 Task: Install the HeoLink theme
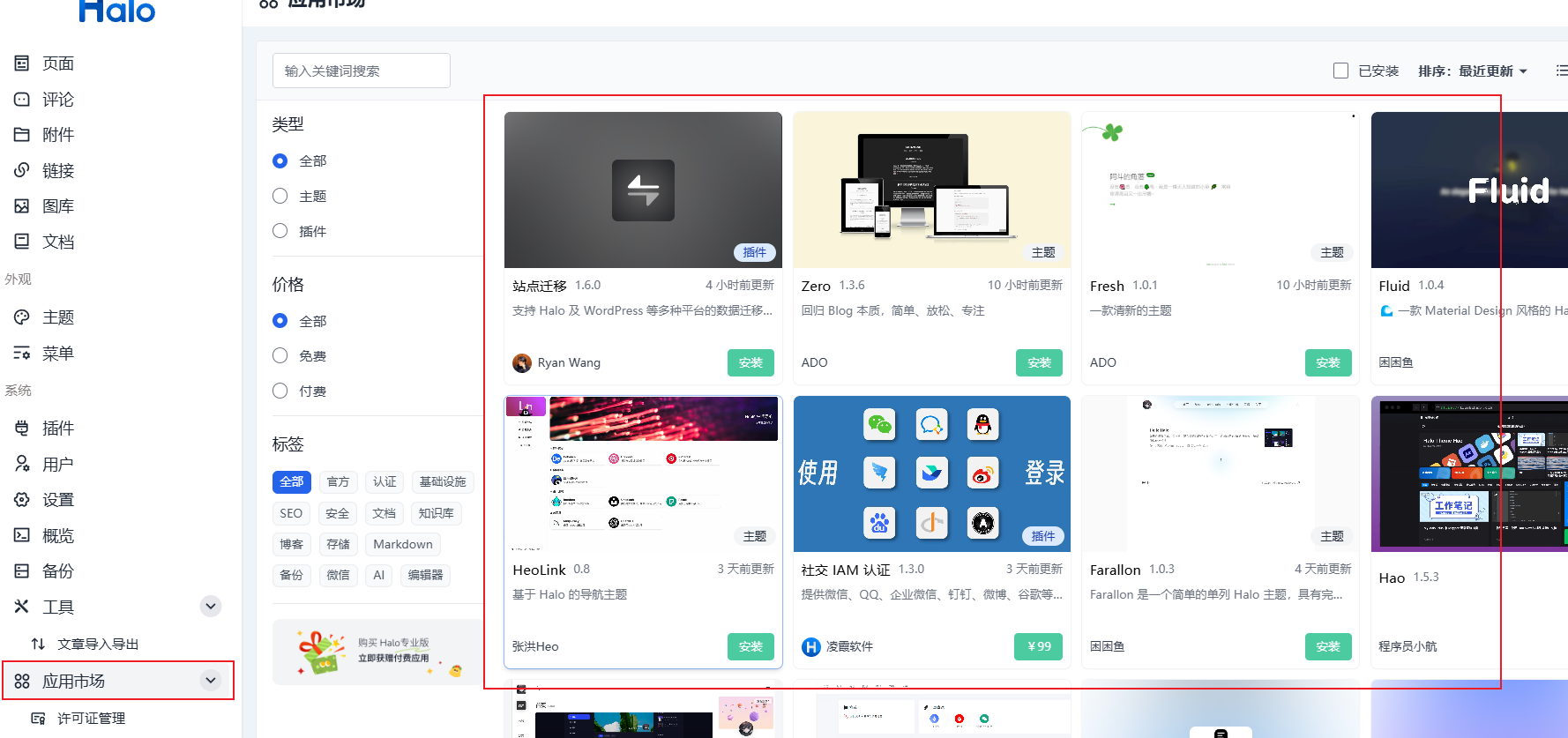pos(750,646)
